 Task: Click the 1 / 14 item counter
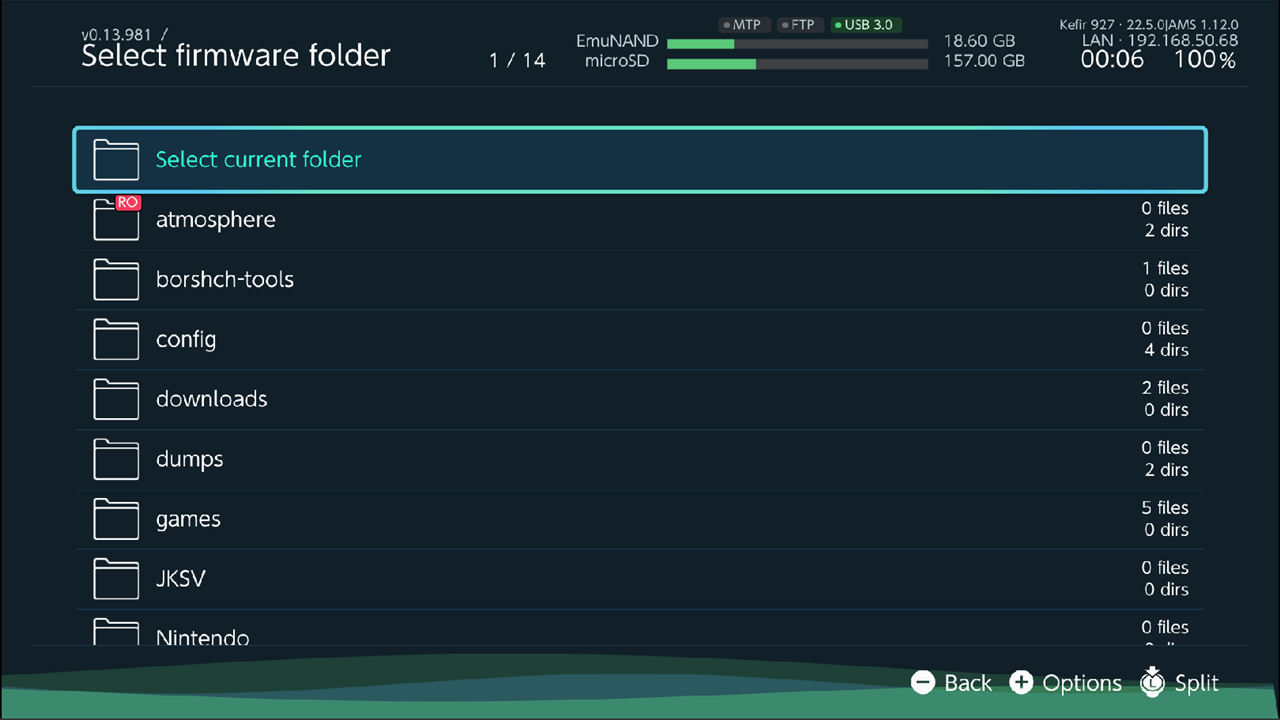517,60
